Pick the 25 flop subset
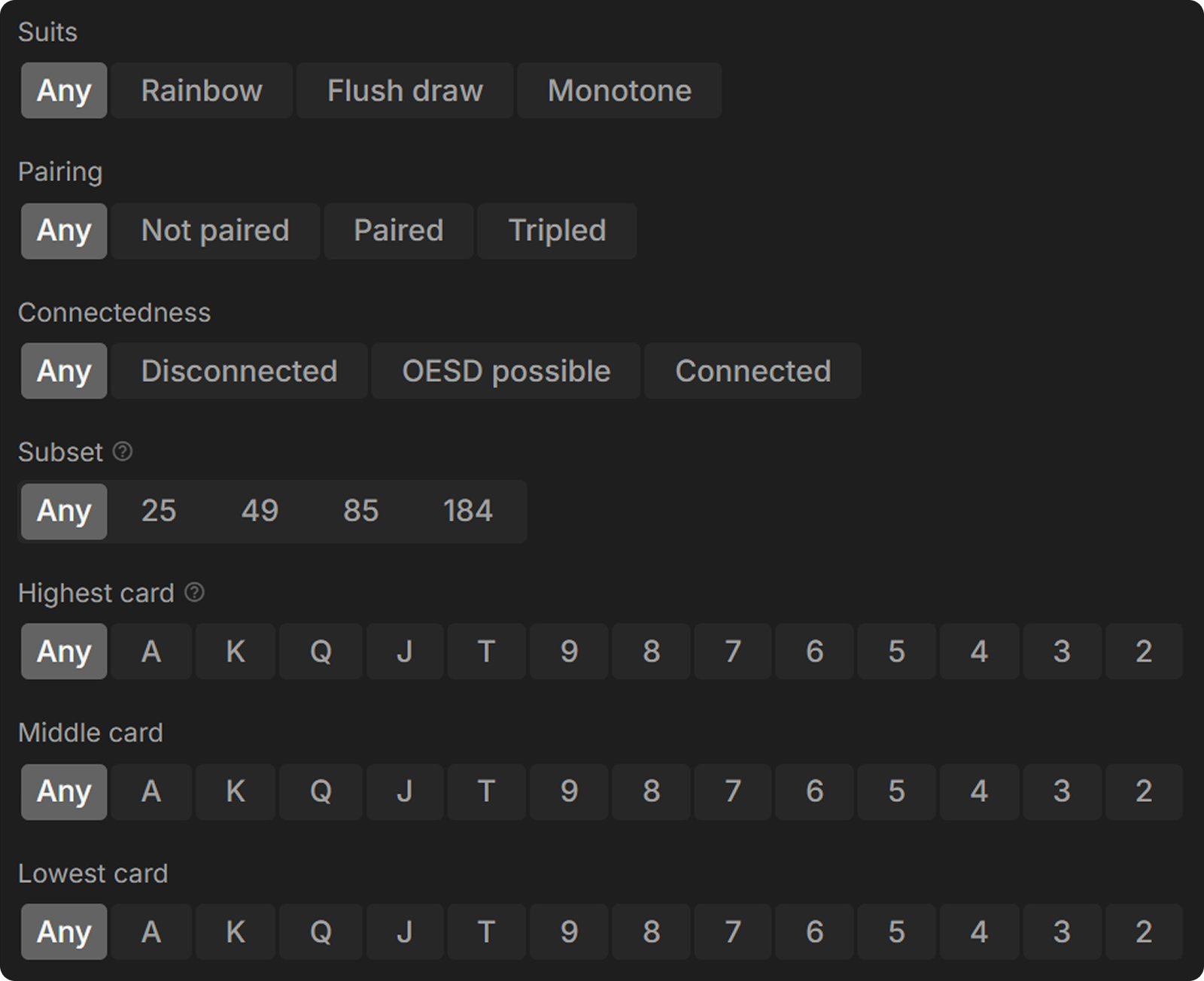The height and width of the screenshot is (981, 1204). click(159, 511)
